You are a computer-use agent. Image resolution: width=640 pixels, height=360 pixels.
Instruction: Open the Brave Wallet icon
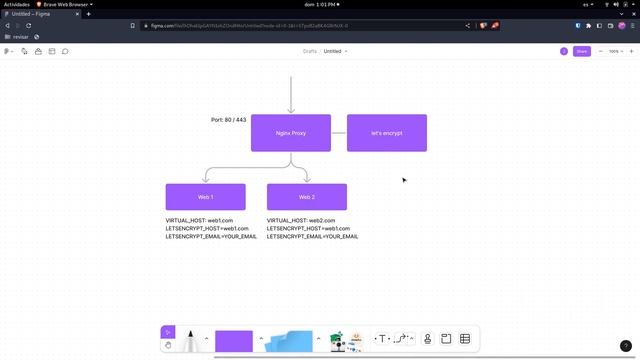point(611,26)
